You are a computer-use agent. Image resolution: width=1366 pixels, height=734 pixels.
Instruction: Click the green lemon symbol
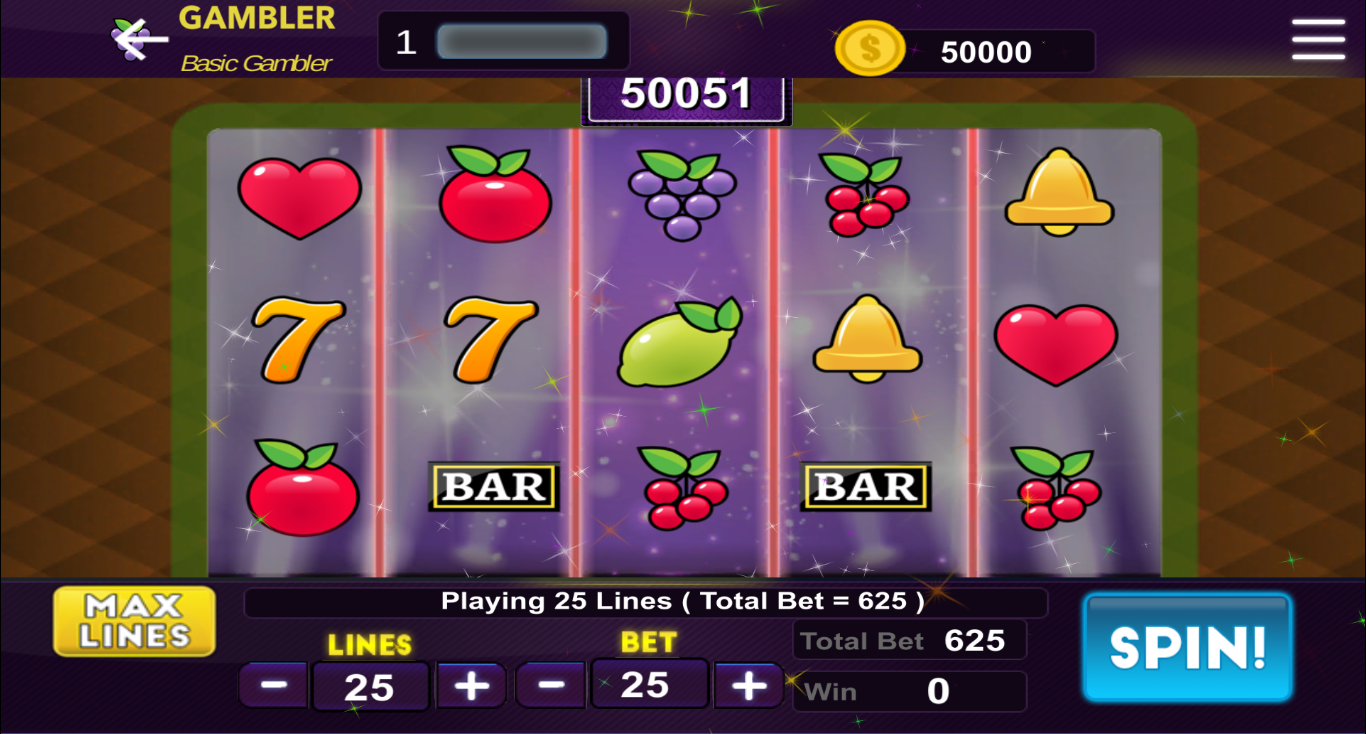click(680, 343)
